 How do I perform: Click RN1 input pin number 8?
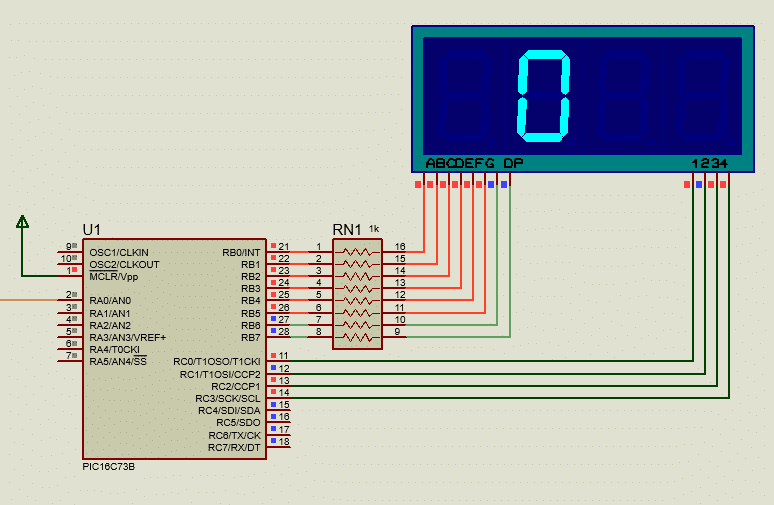[319, 332]
